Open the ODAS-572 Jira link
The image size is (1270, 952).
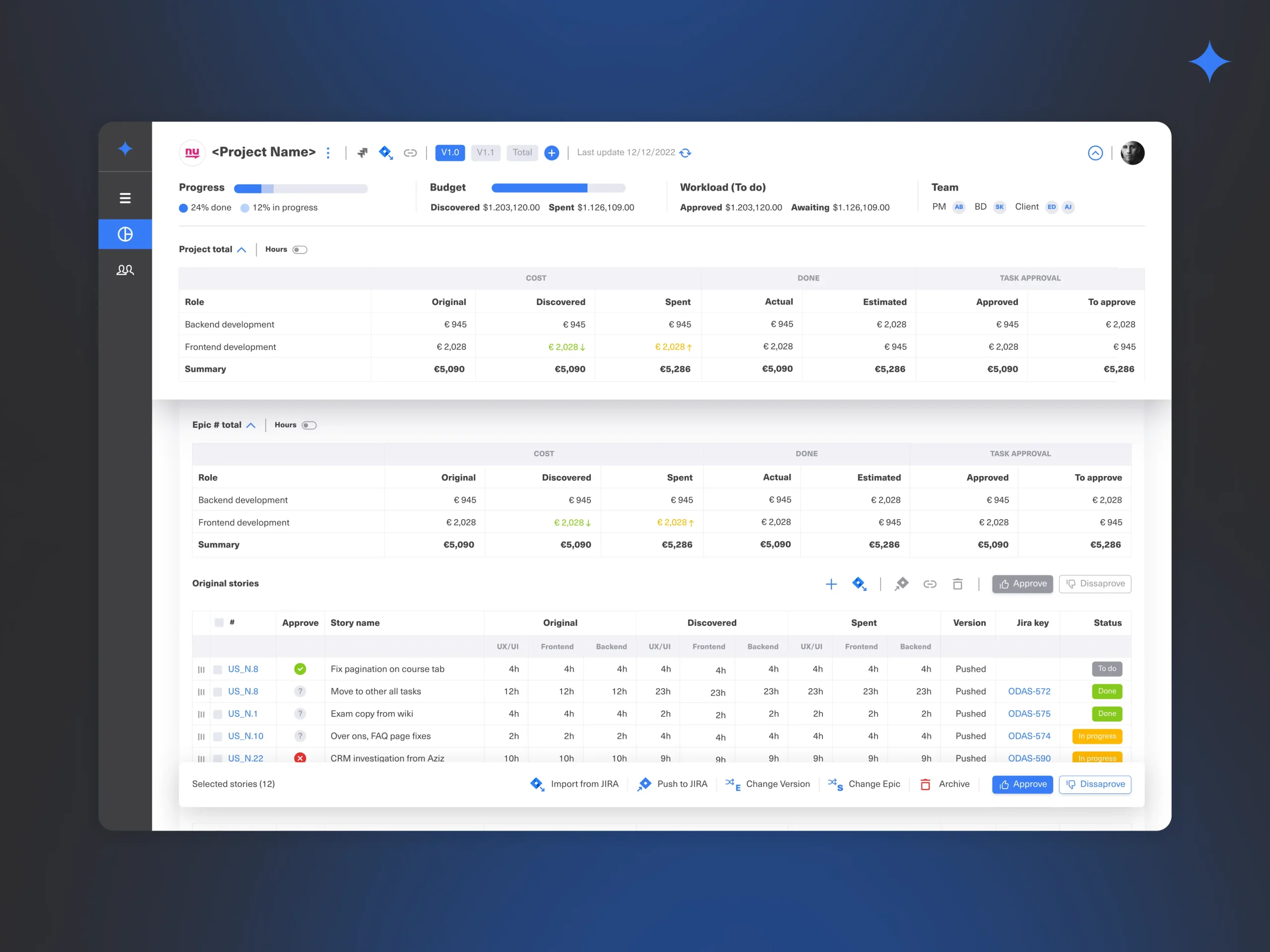click(1029, 692)
